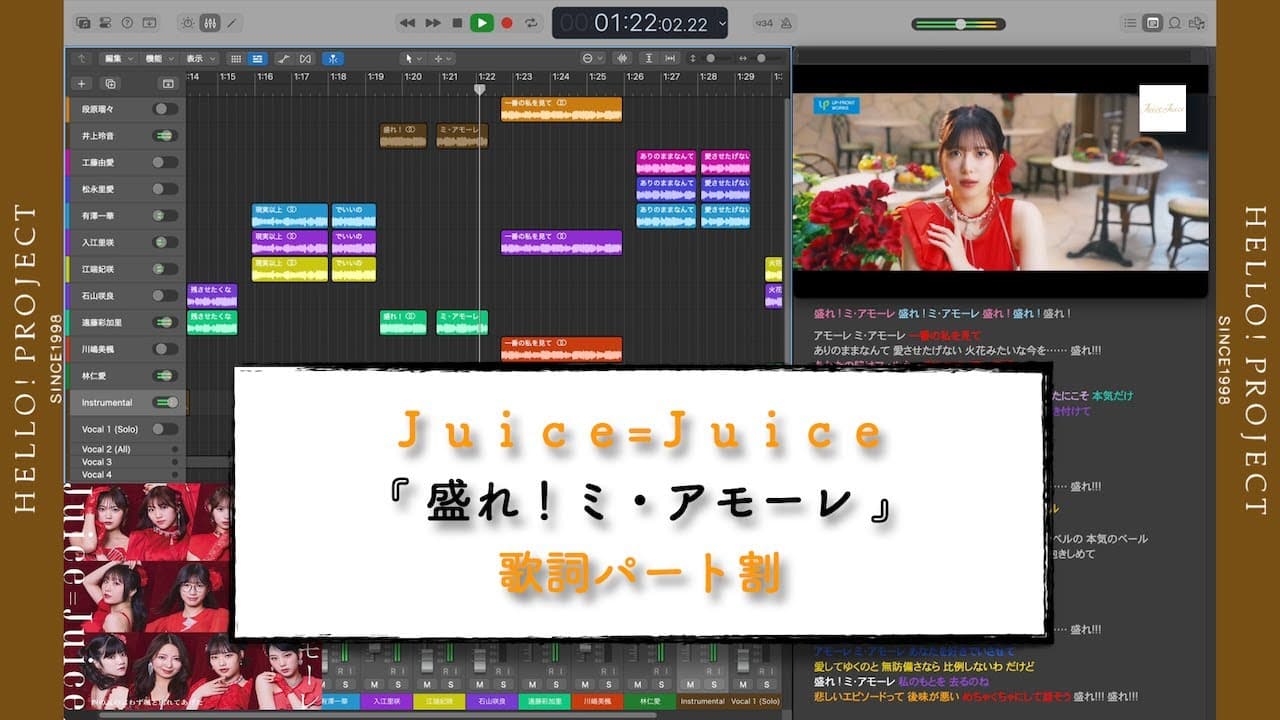Toggle the Mixer panel button
1280x720 pixels.
pyautogui.click(x=210, y=22)
